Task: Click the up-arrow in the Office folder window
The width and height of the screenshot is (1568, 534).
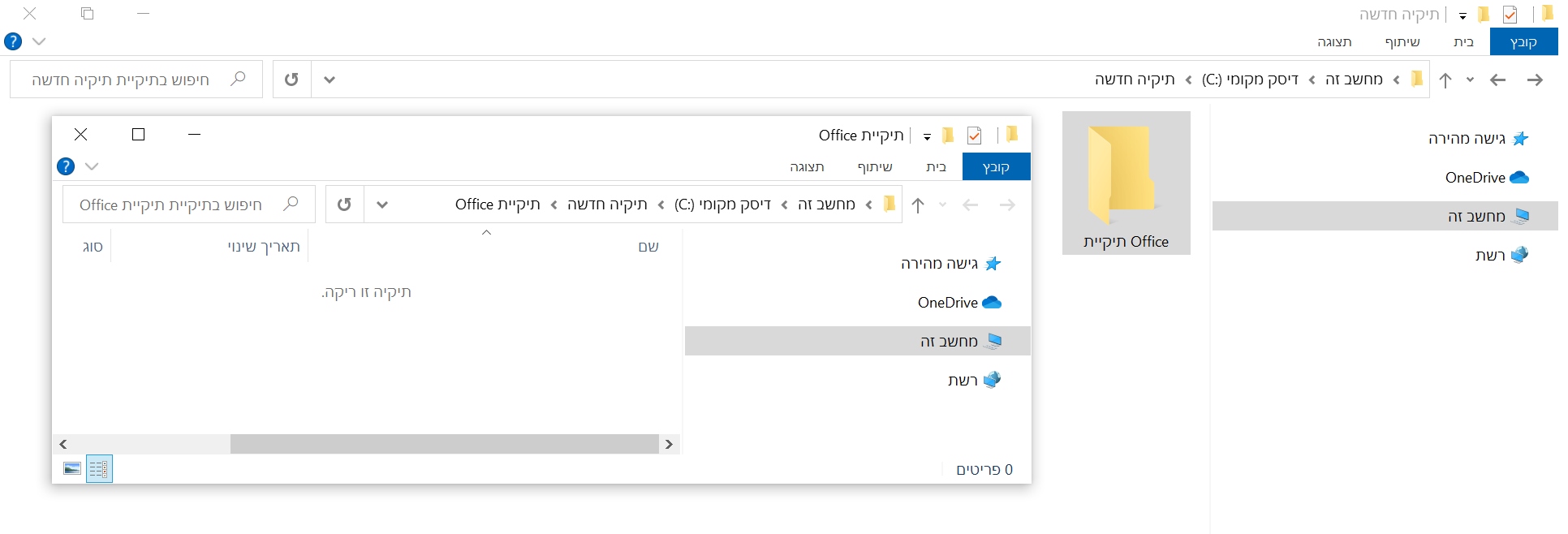Action: pyautogui.click(x=918, y=205)
